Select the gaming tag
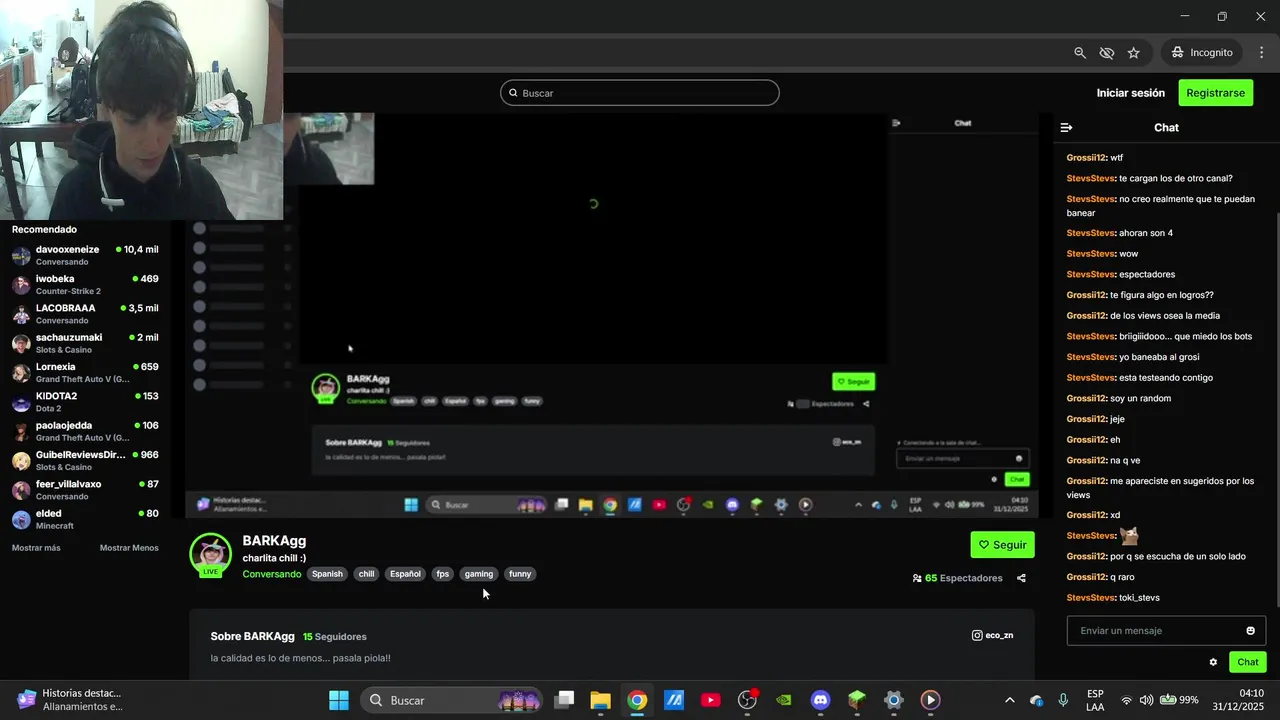Screen dimensions: 1280x720 click(x=479, y=574)
